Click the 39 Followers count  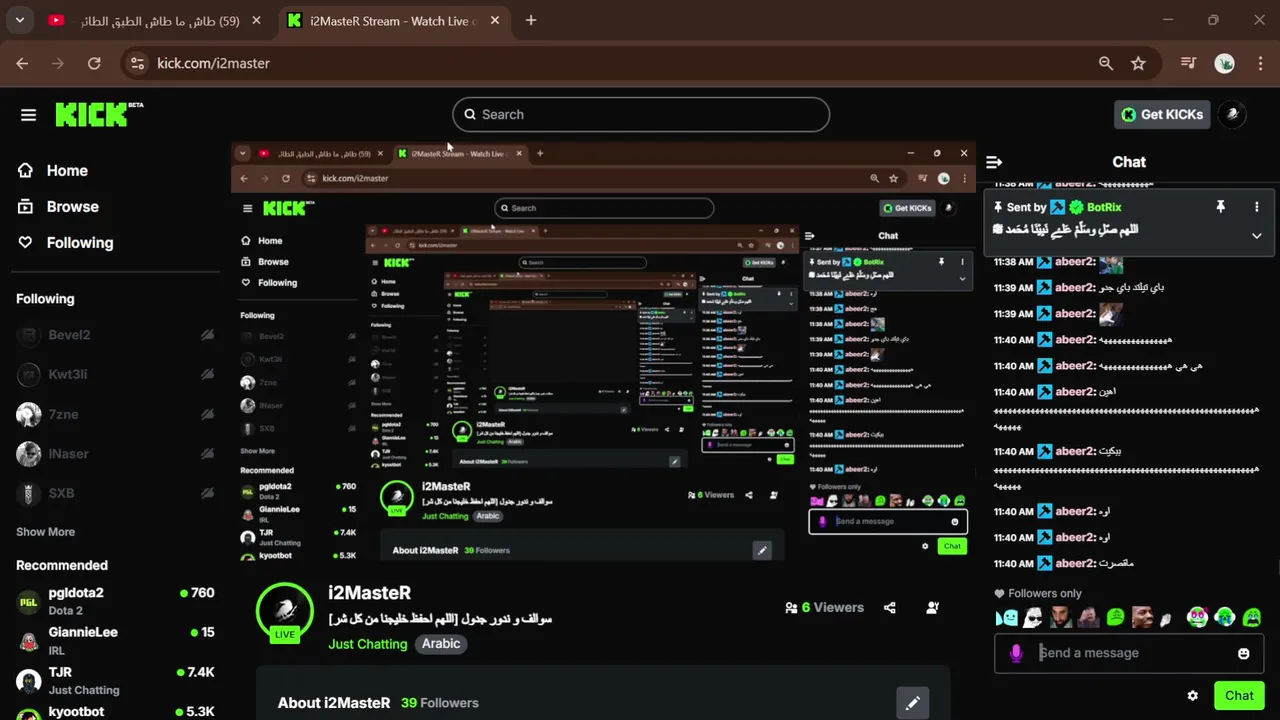click(440, 703)
